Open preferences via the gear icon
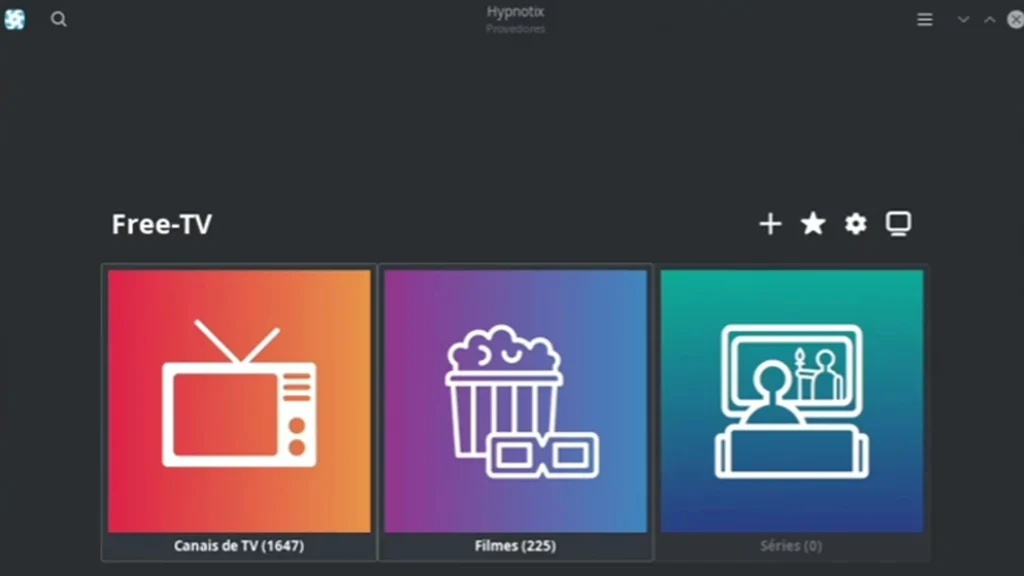 [x=856, y=224]
